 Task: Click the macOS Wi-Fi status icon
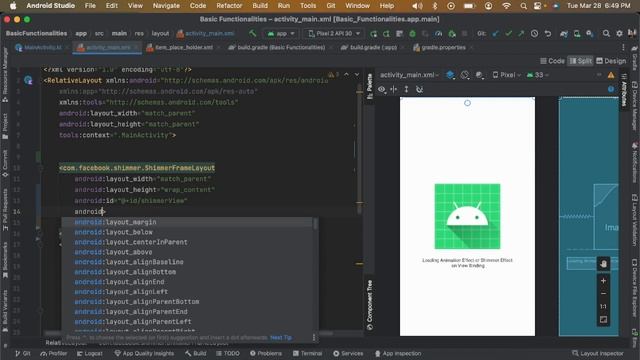point(506,6)
